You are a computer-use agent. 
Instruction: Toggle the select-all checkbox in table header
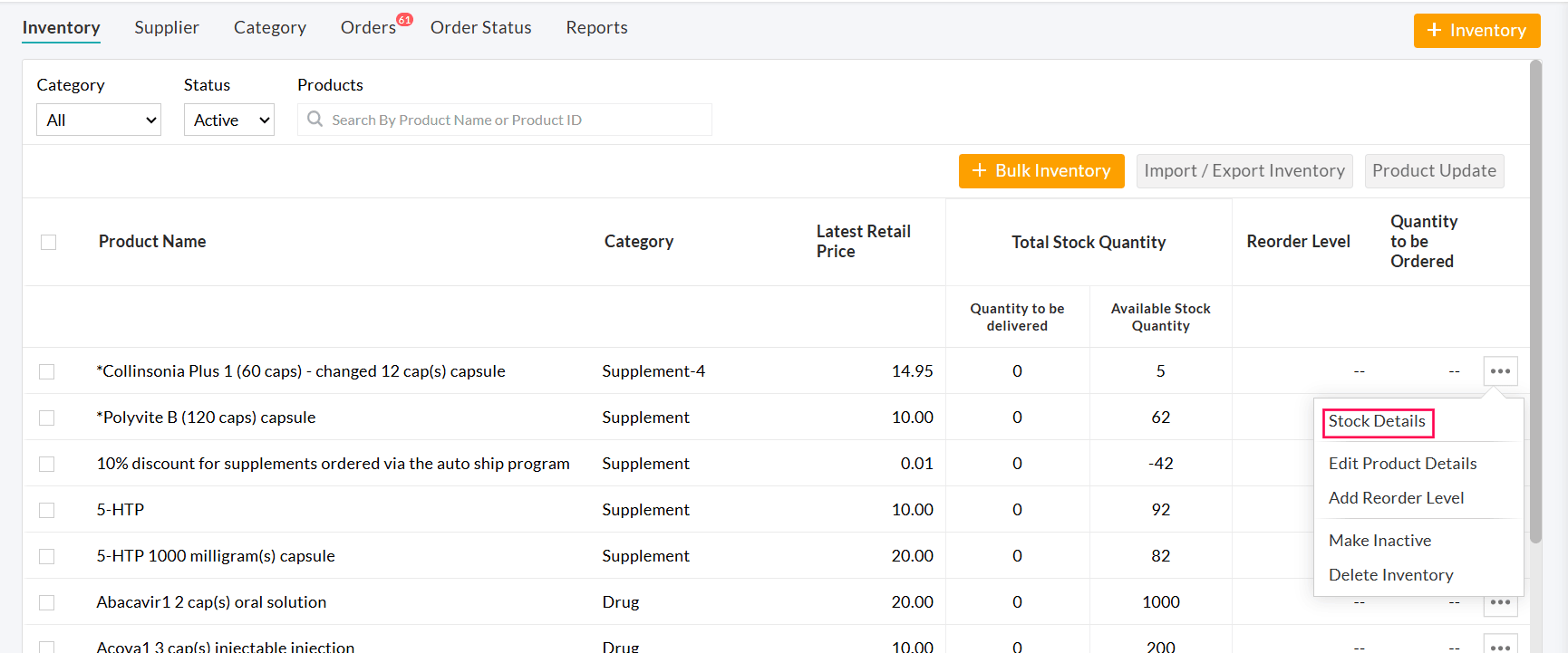[x=49, y=242]
